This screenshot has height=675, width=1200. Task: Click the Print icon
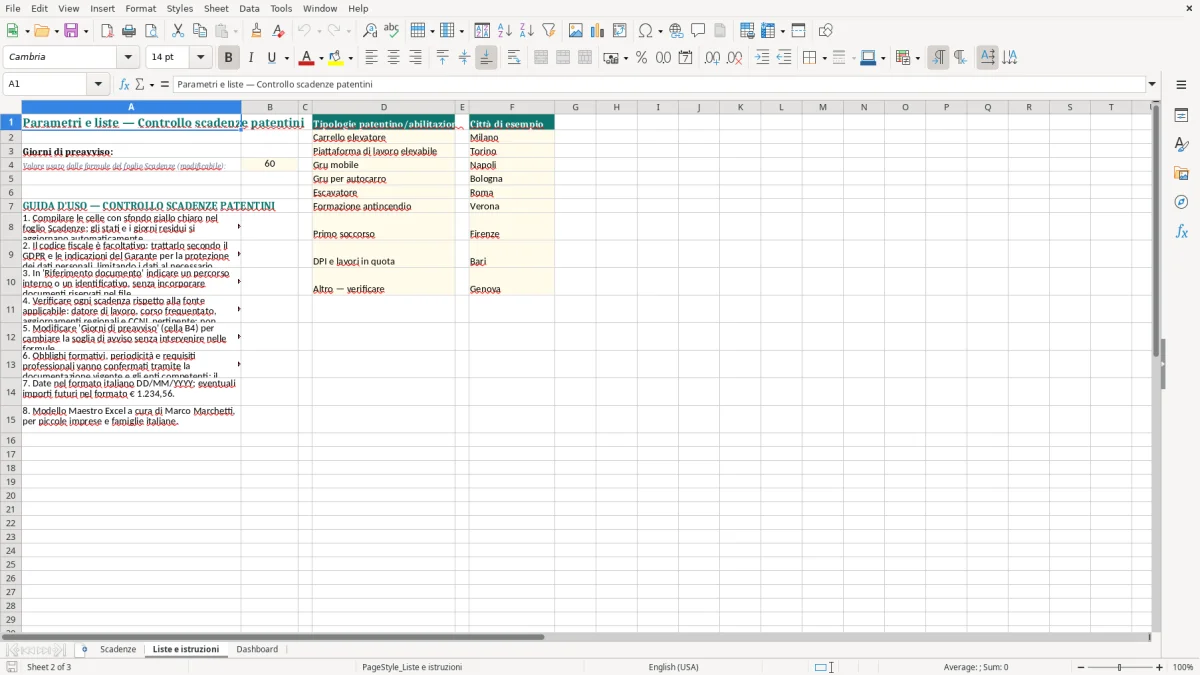[x=129, y=31]
